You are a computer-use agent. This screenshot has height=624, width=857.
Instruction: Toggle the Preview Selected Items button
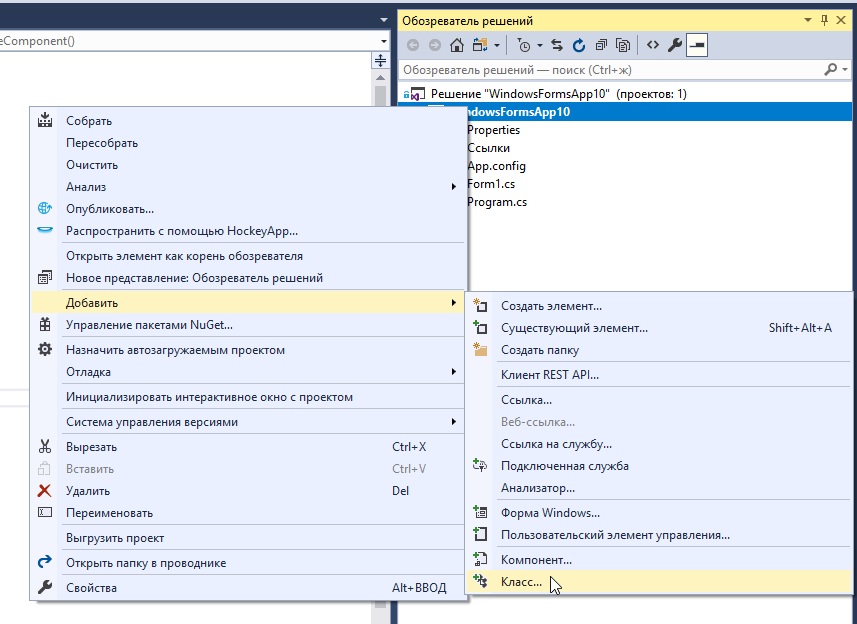(697, 45)
